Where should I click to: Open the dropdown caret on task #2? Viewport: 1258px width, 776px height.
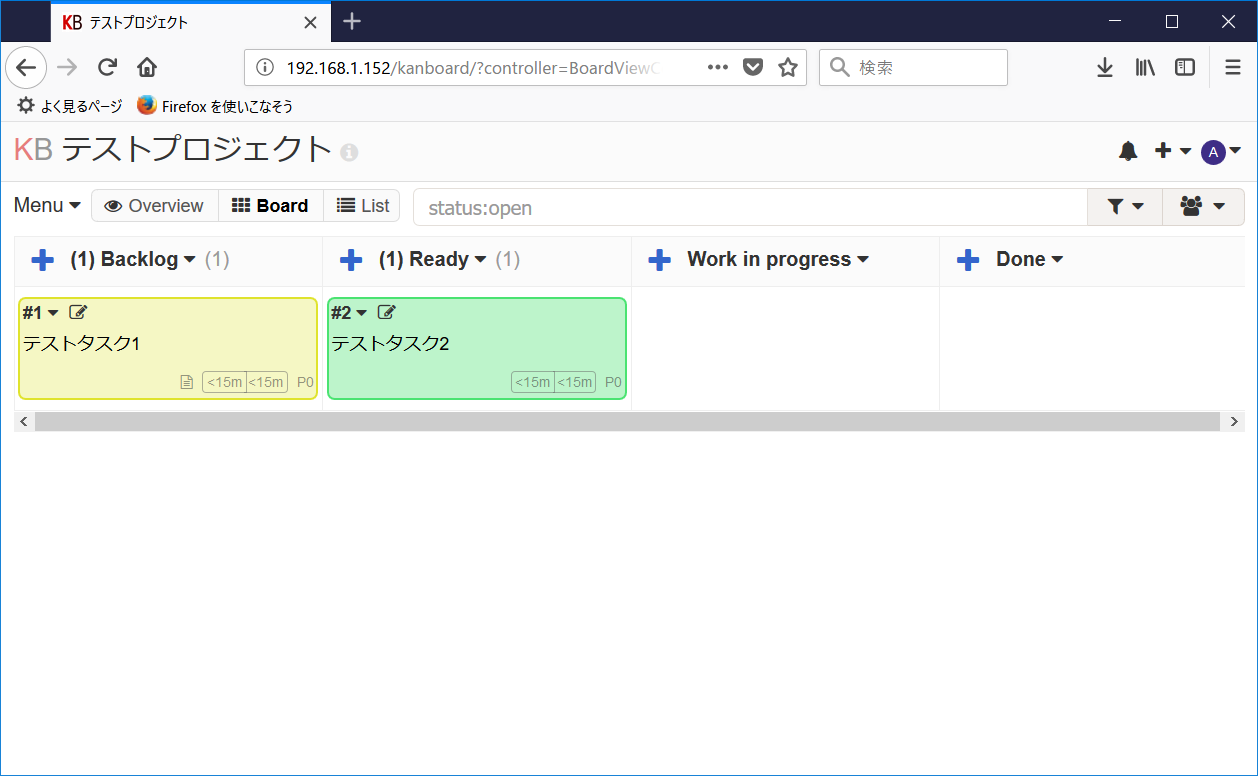[361, 311]
